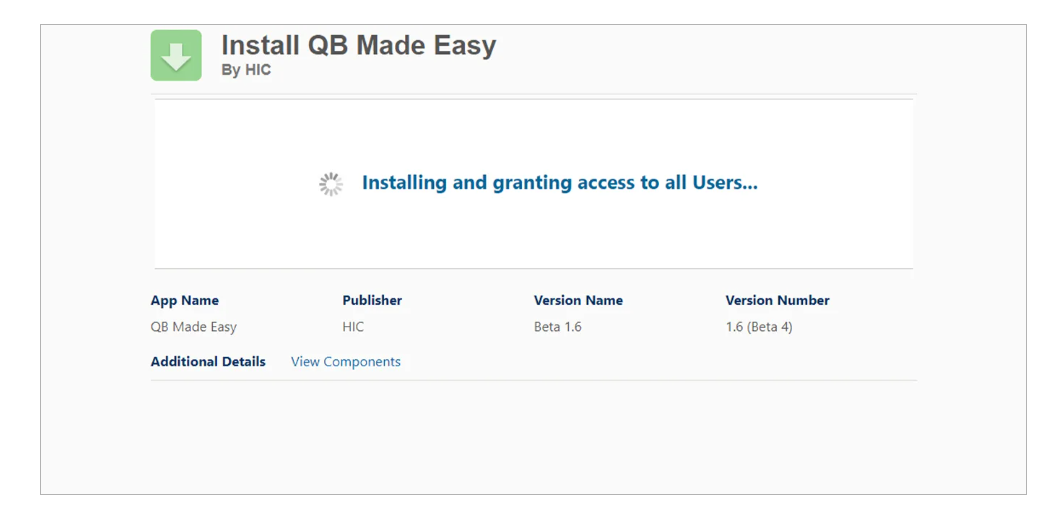Click the divider line below Additional Details
Viewport: 1055px width, 526px height.
tap(533, 380)
